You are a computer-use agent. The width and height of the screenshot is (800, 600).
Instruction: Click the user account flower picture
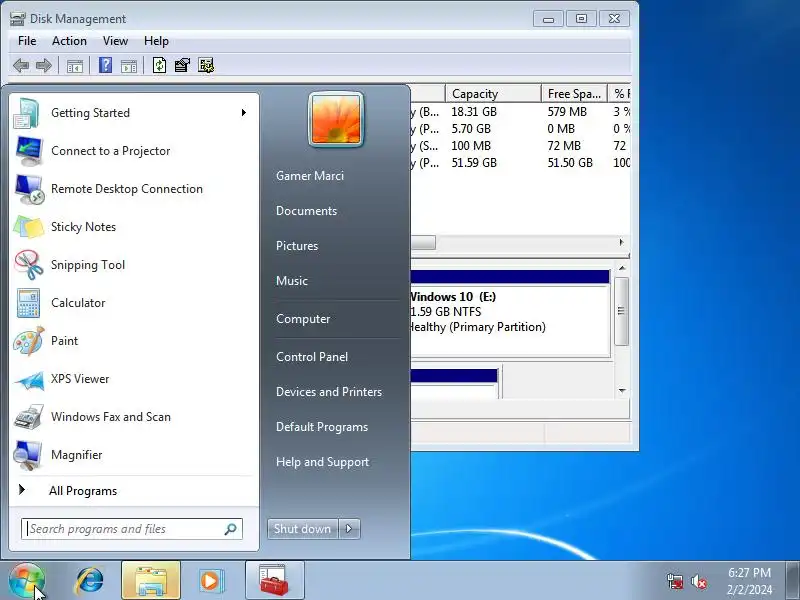coord(336,119)
